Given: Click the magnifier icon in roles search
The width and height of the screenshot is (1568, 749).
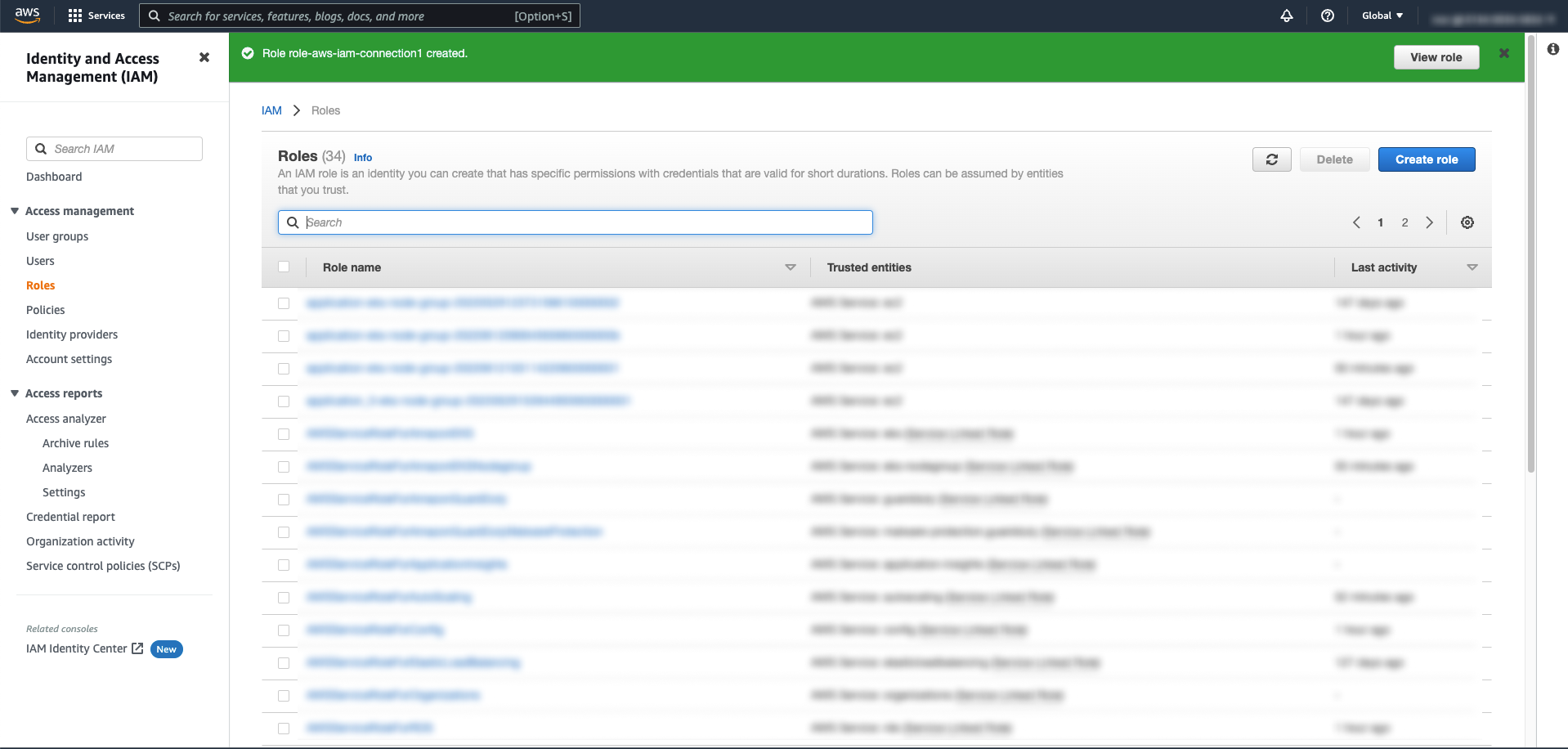Looking at the screenshot, I should coord(293,222).
